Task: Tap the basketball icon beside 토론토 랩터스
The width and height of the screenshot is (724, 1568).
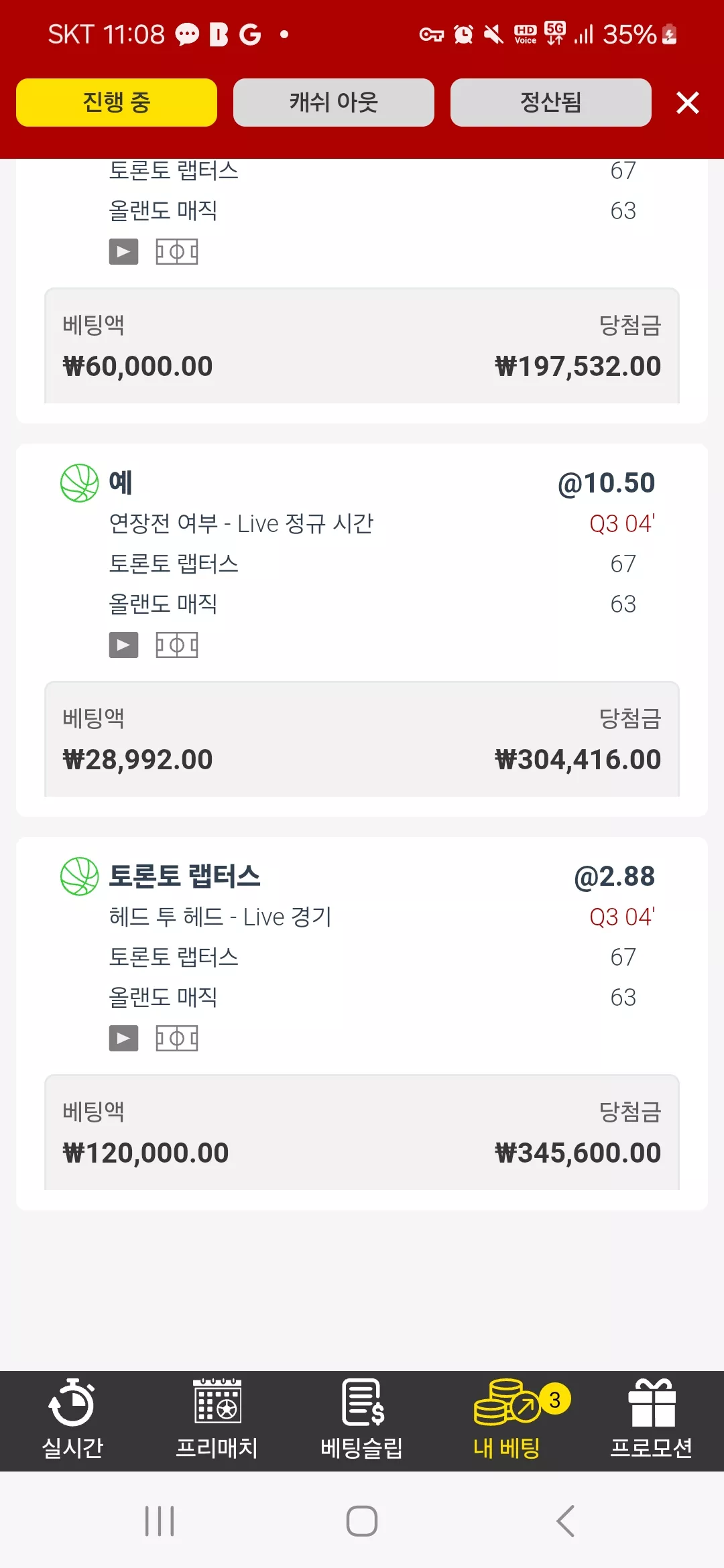Action: pos(79,876)
